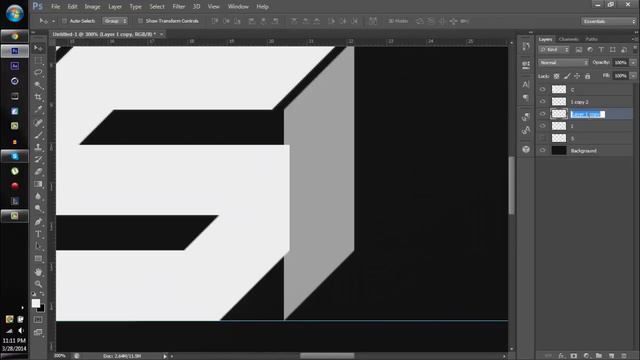Select the Move tool
The image size is (640, 360).
click(x=38, y=48)
